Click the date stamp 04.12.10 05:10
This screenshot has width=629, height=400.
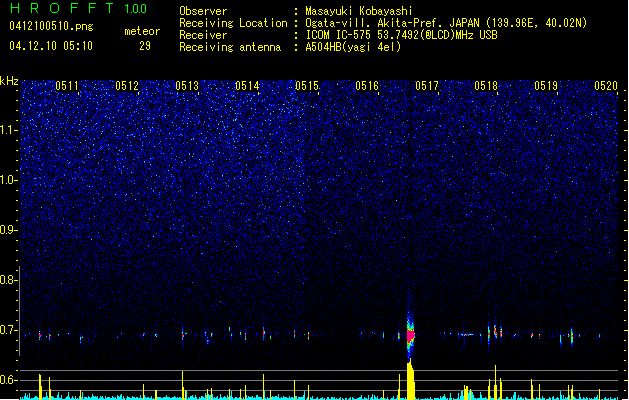(51, 46)
